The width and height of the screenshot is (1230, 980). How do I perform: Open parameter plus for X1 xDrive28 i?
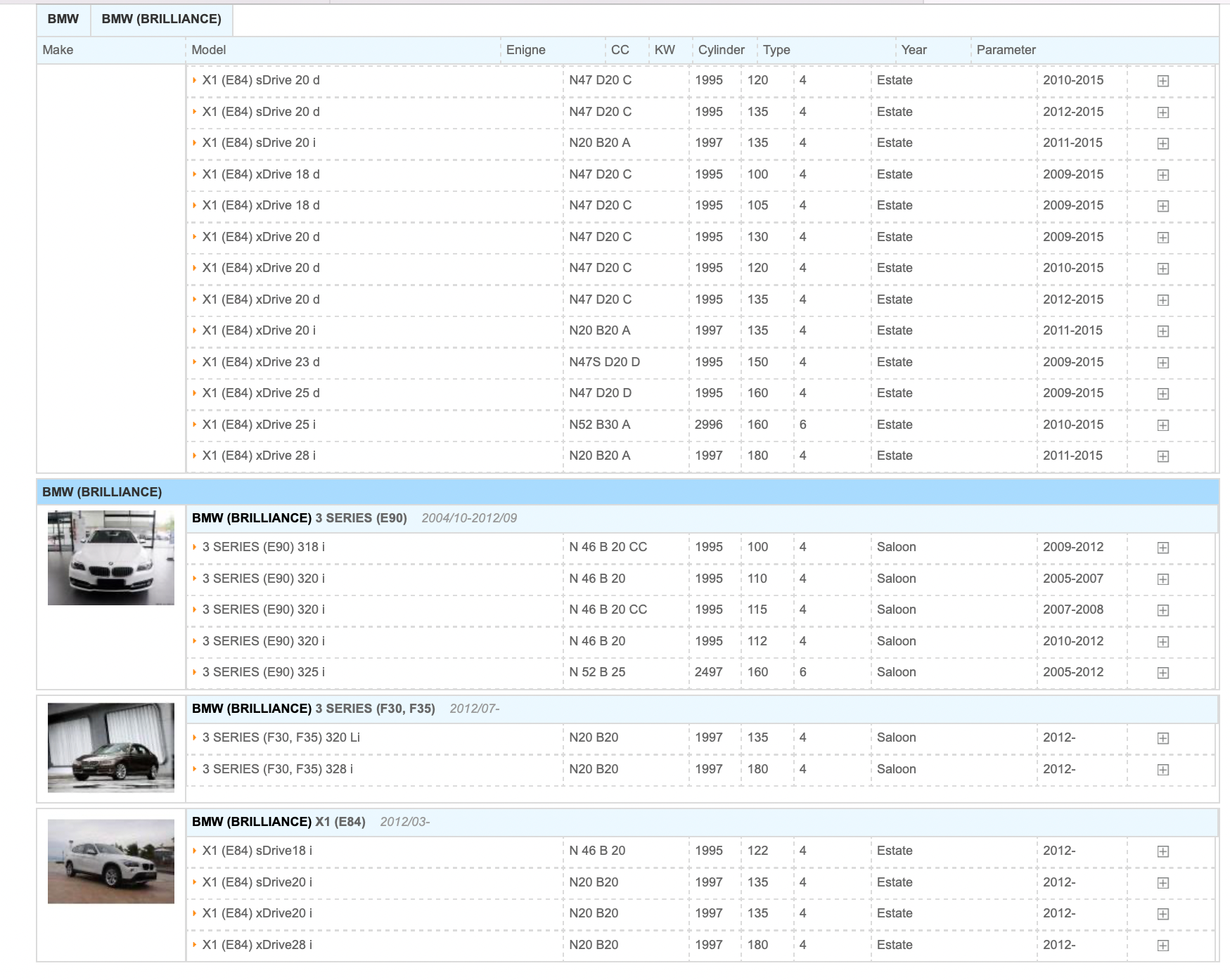pos(1162,946)
